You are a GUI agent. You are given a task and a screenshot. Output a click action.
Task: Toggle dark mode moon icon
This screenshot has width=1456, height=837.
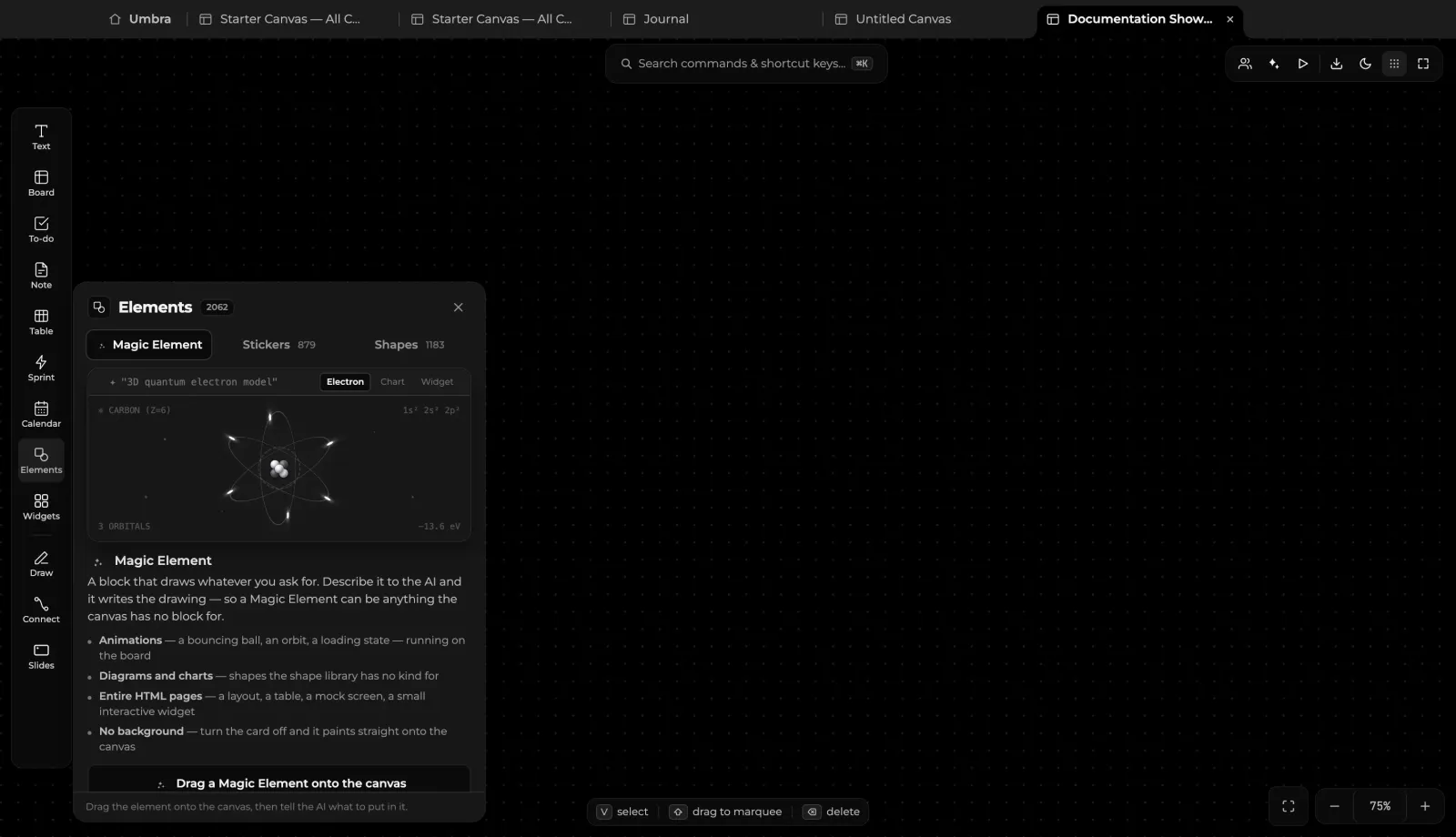point(1365,64)
